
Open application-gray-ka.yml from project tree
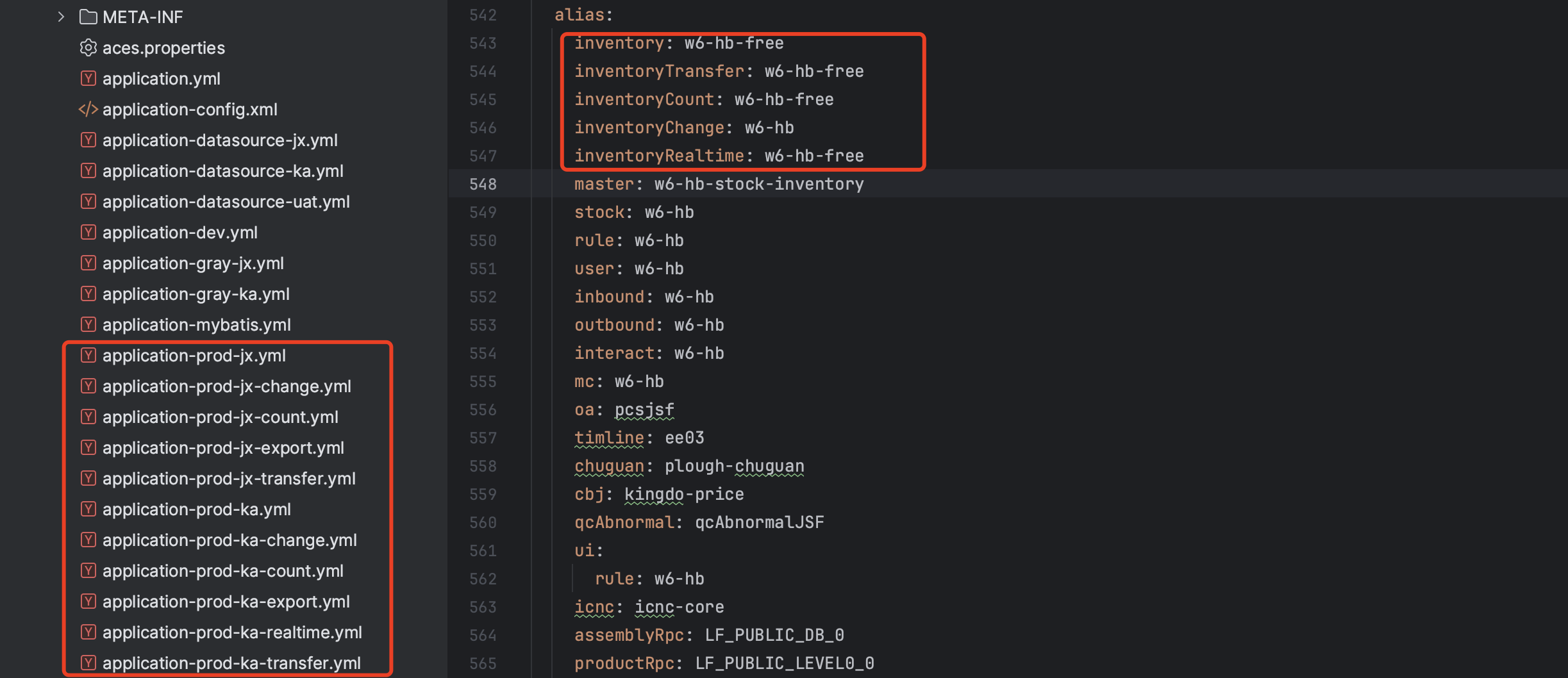coord(196,294)
